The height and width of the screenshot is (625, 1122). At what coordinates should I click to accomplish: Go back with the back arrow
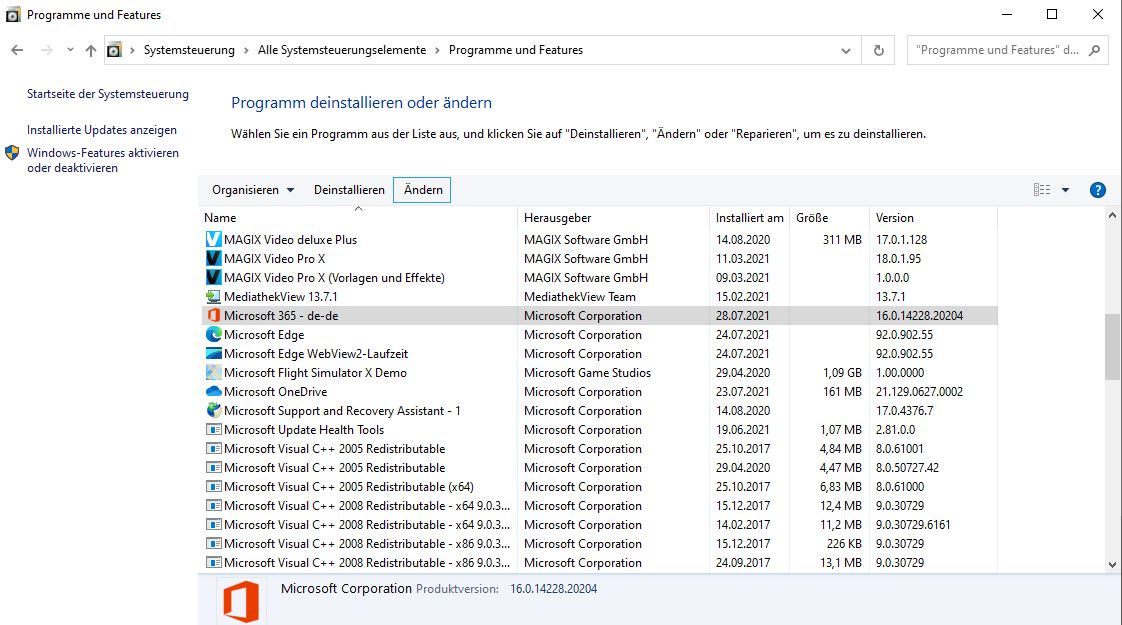(17, 50)
